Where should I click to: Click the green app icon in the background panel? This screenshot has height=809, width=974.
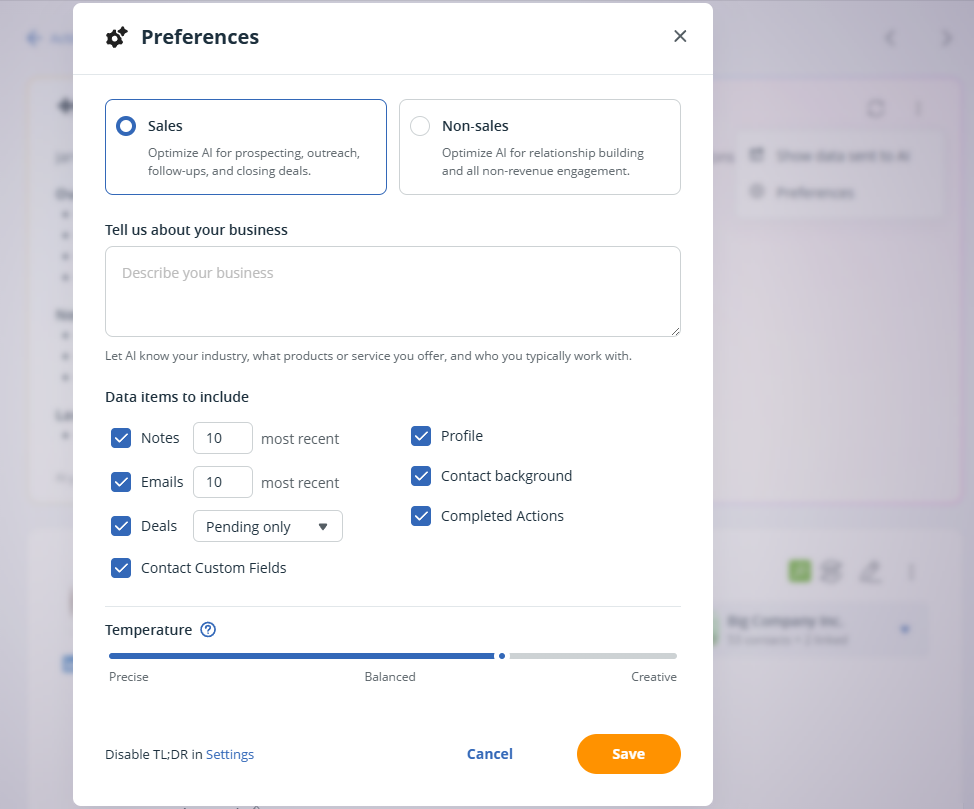799,569
